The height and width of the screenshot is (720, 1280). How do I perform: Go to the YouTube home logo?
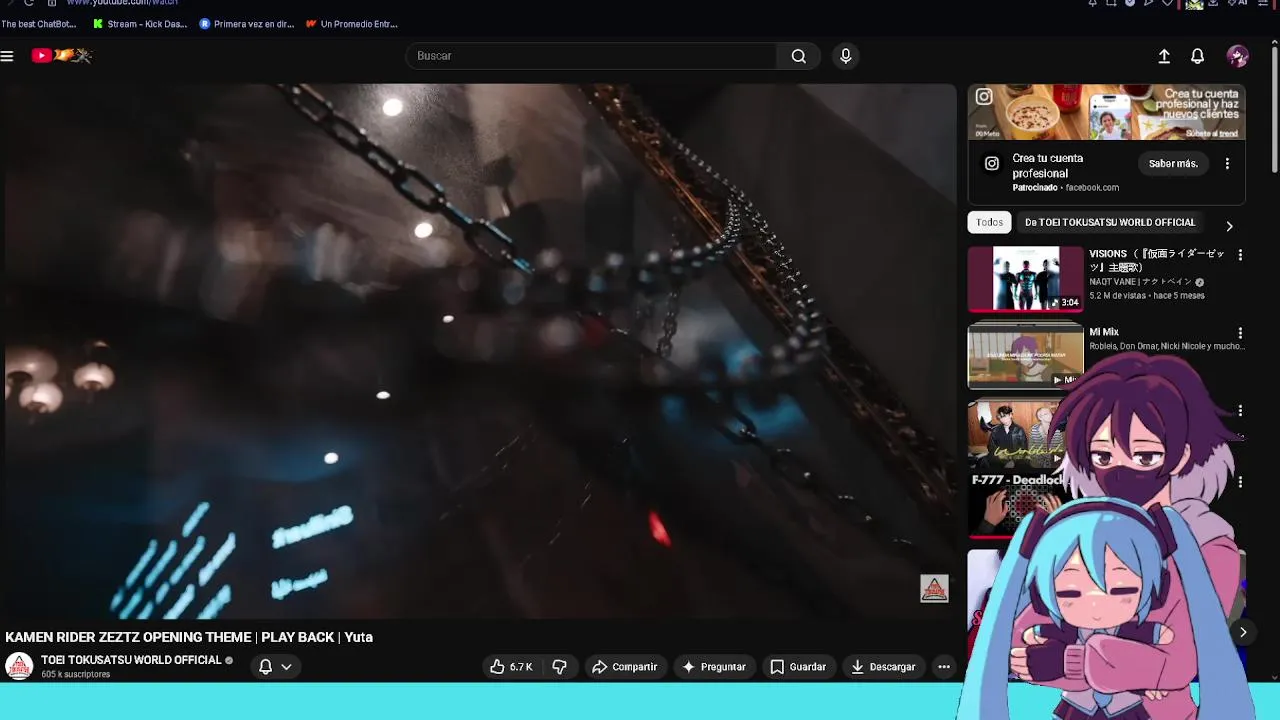61,56
